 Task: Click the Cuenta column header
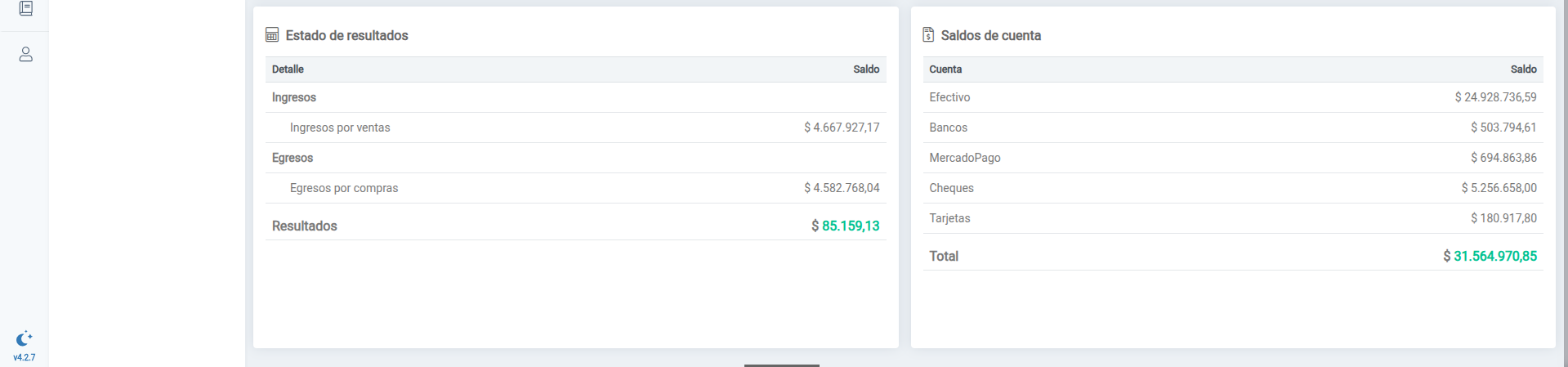945,69
